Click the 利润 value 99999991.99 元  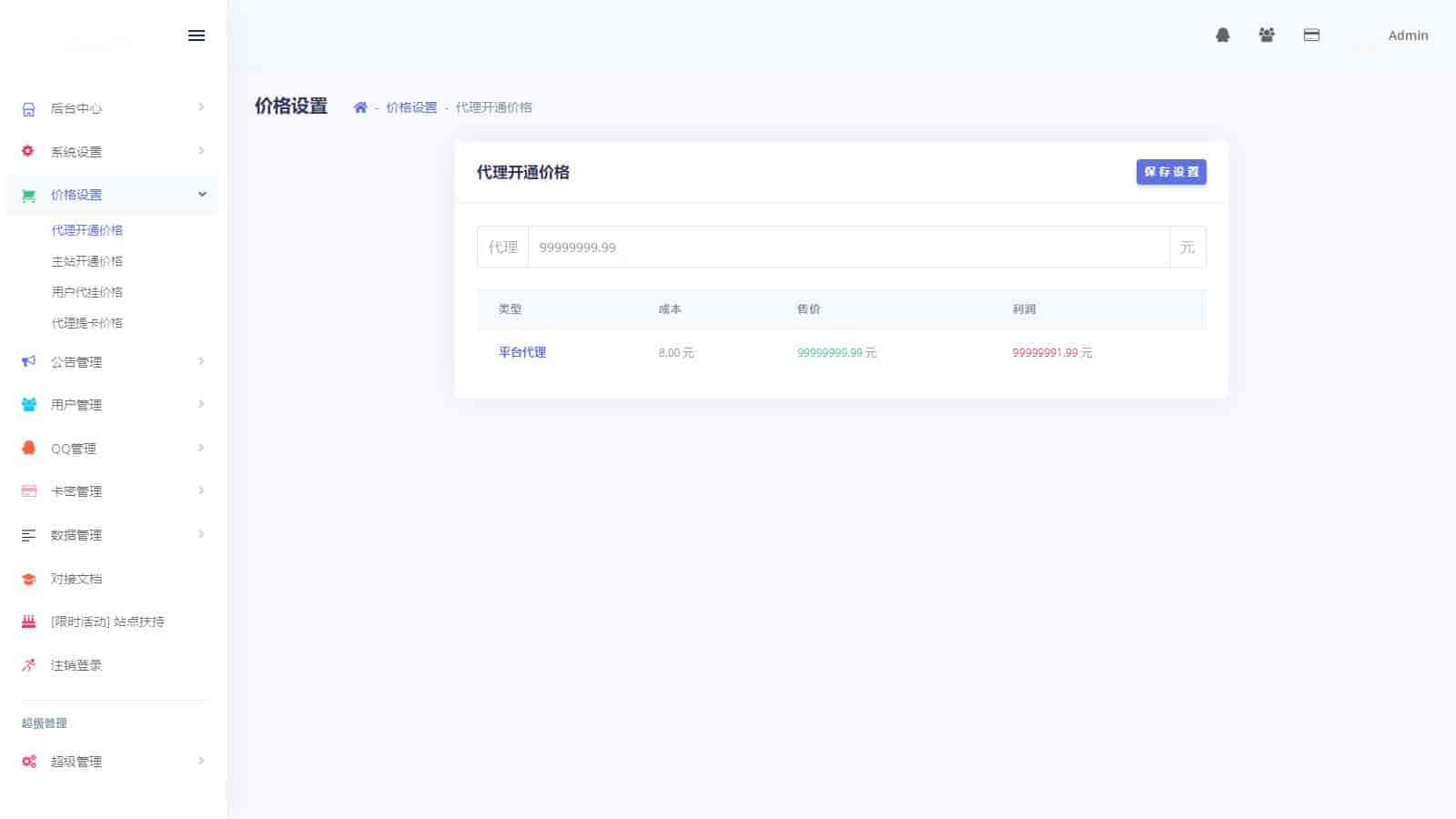click(1052, 353)
